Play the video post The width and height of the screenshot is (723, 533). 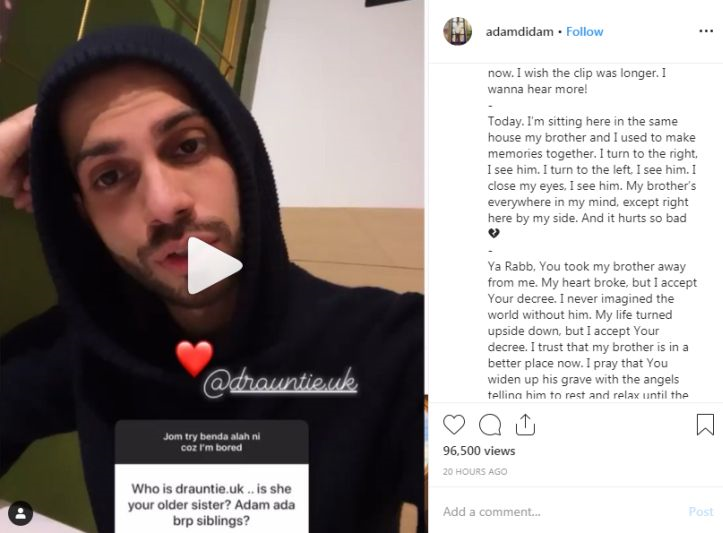[x=213, y=266]
